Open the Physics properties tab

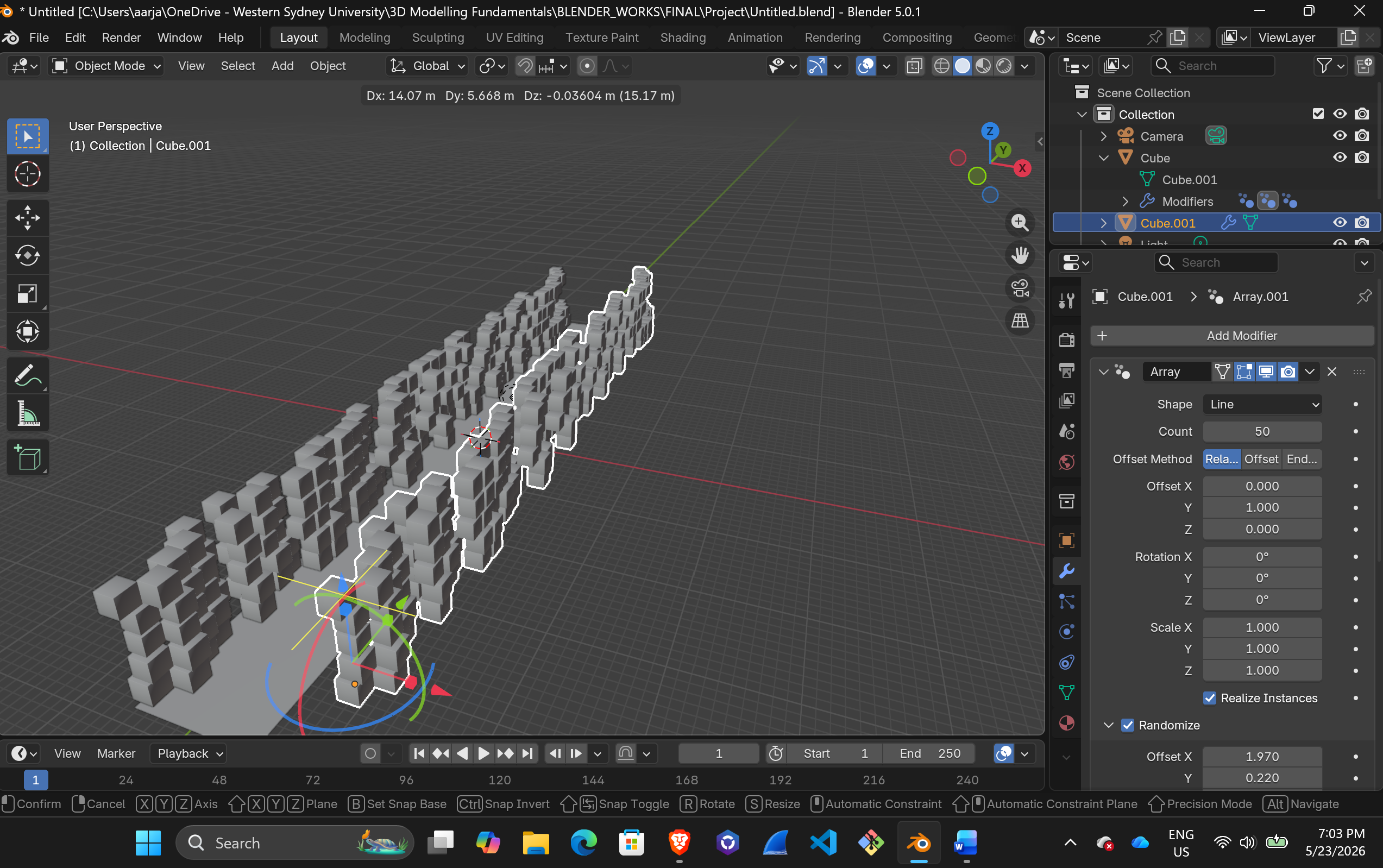[x=1067, y=632]
